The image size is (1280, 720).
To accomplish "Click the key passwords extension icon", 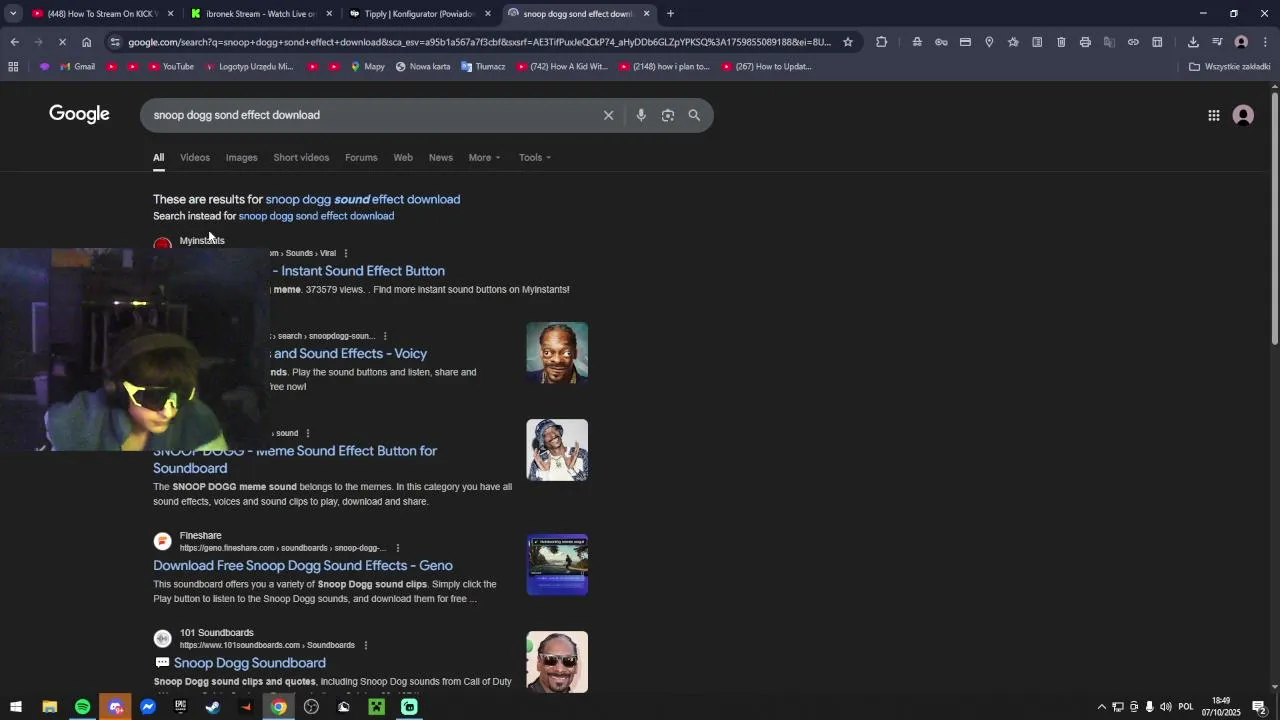I will pos(941,42).
